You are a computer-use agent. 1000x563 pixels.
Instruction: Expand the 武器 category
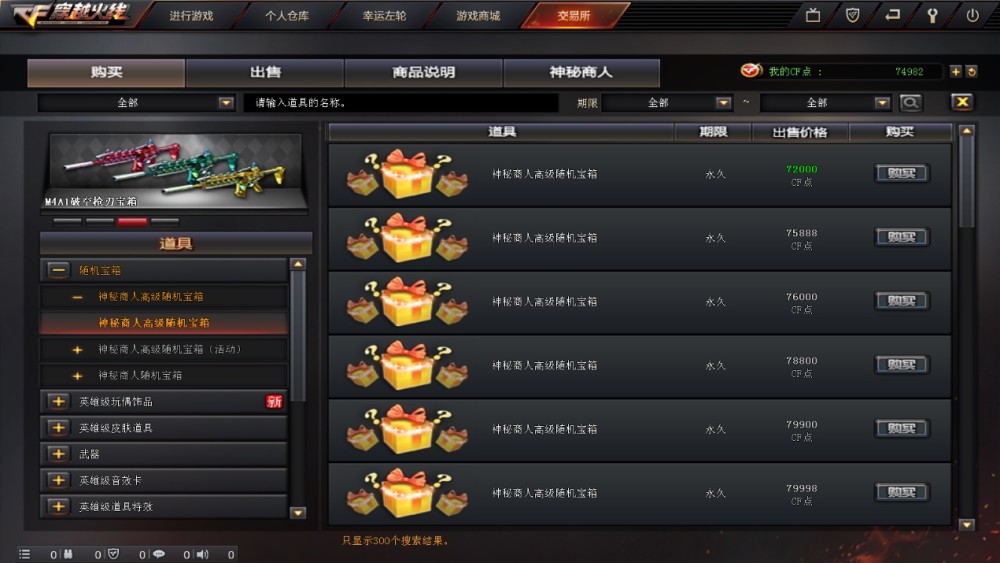click(58, 454)
